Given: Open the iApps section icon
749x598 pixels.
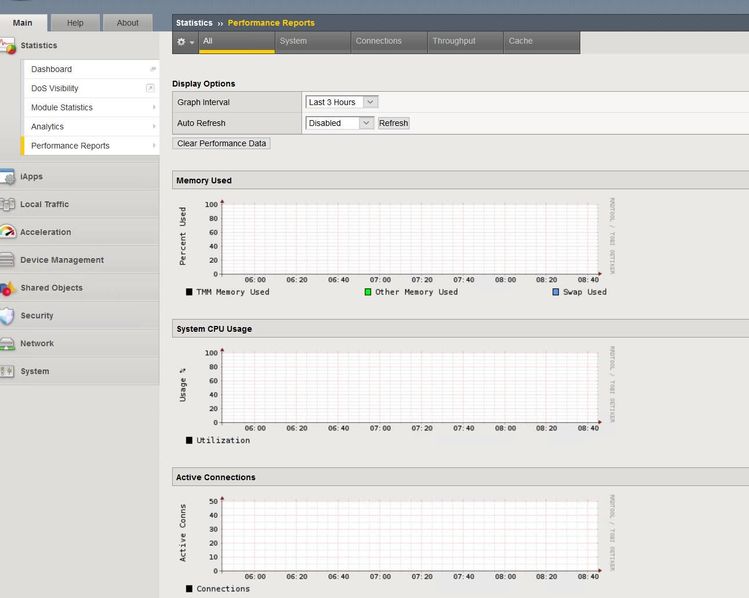Looking at the screenshot, I should click(8, 177).
